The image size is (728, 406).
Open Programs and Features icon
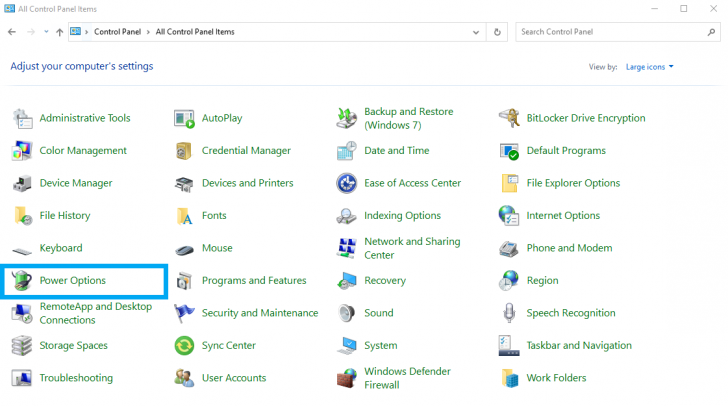[184, 281]
